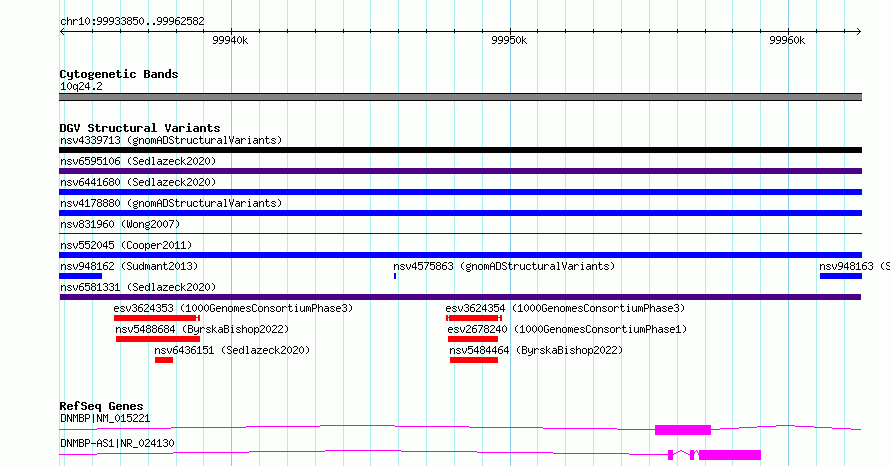
Task: Select the tiny blue nsv4575863 marker
Action: (x=395, y=276)
